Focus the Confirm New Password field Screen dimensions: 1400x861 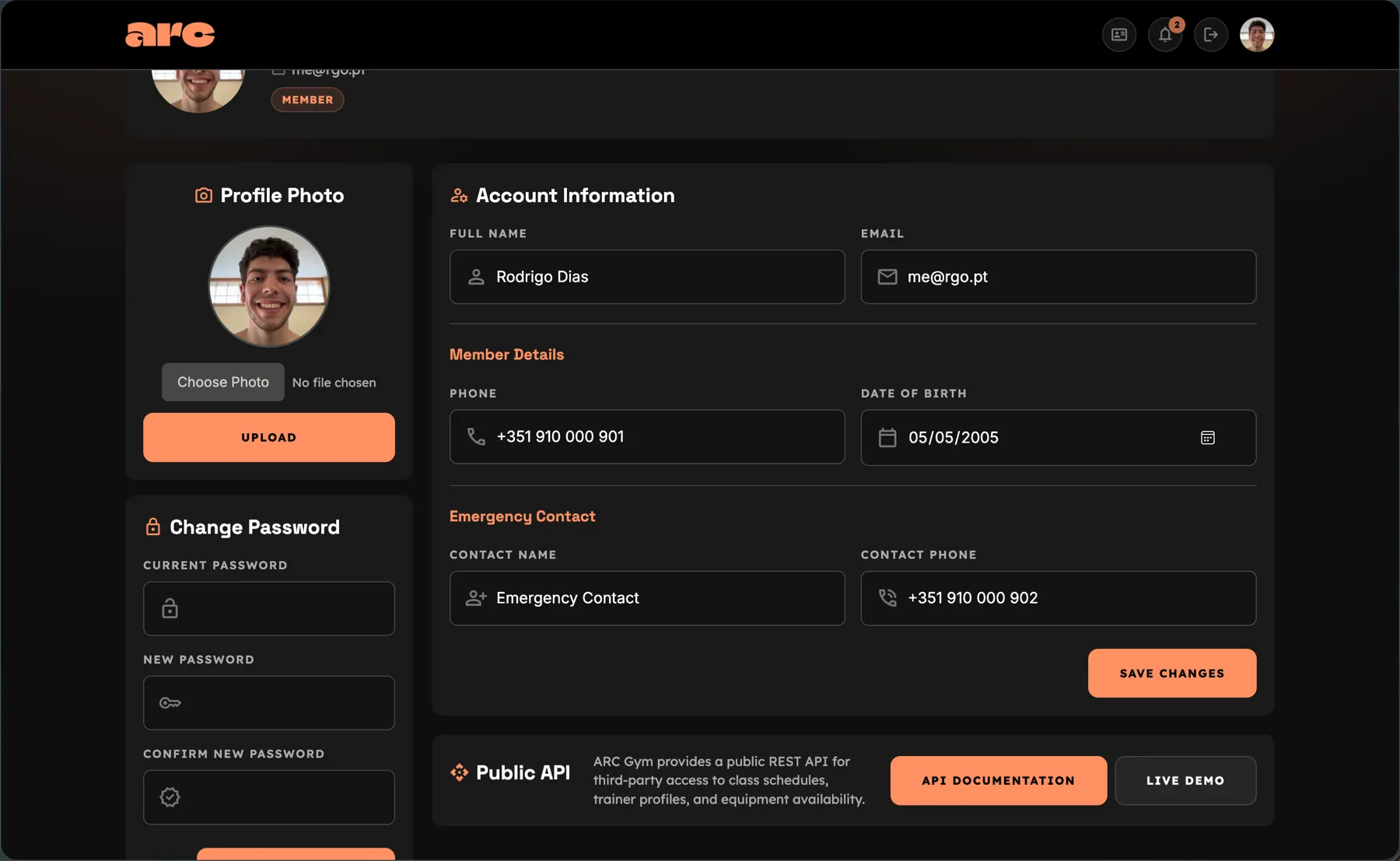(269, 797)
